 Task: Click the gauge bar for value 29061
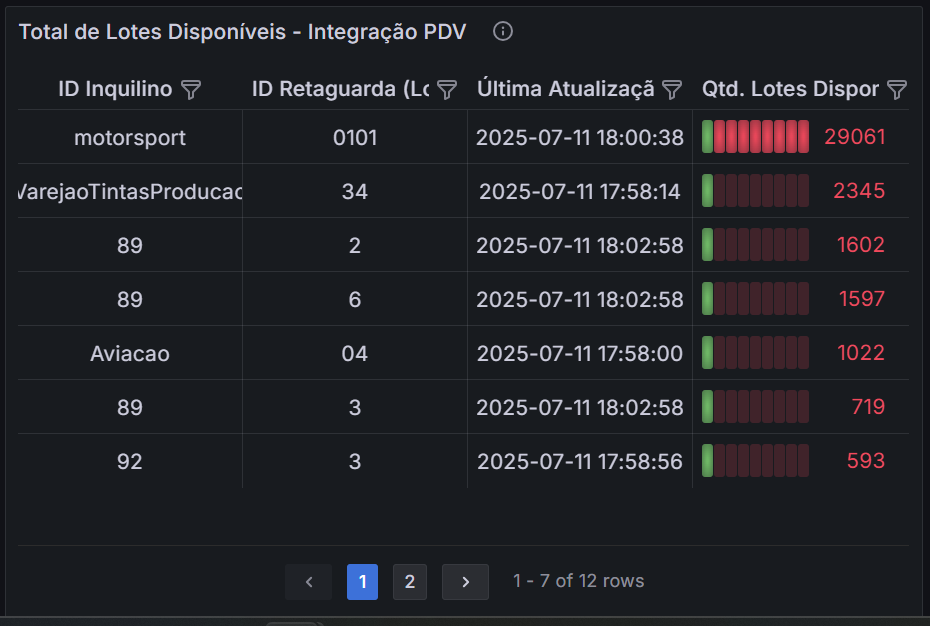[x=756, y=137]
